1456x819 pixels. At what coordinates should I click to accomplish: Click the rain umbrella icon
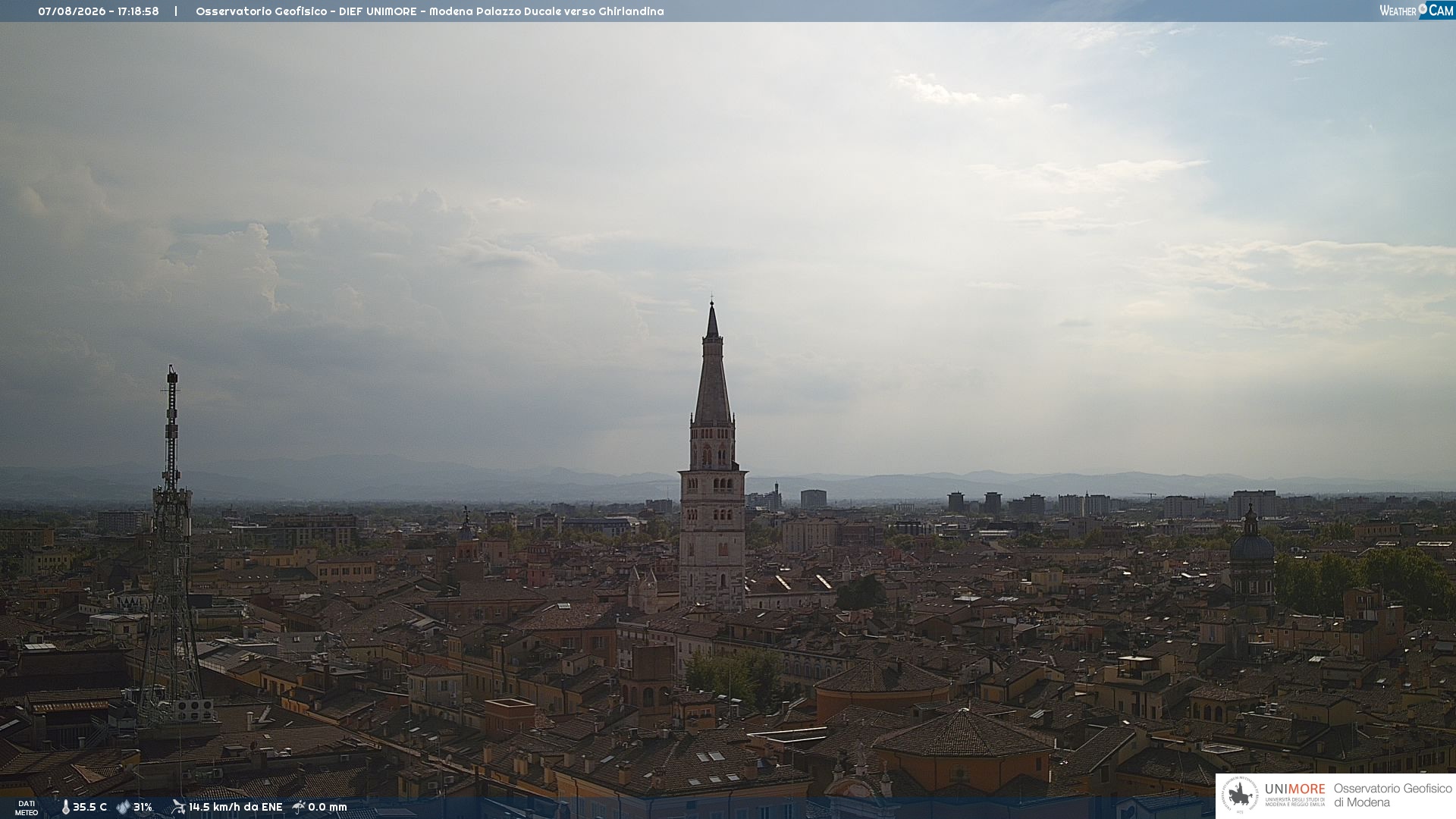pos(299,807)
